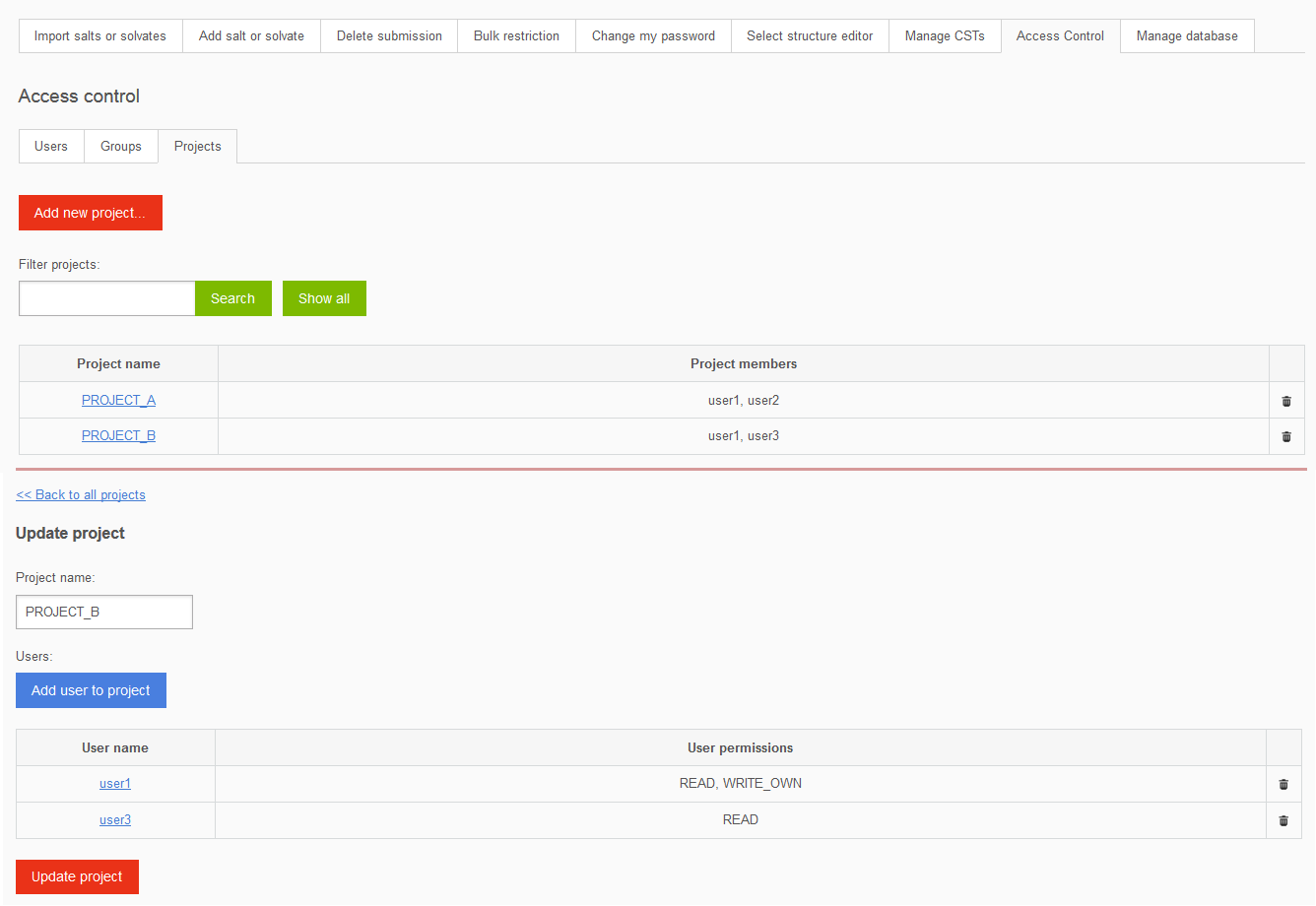
Task: Follow the Back to all projects link
Action: (x=80, y=494)
